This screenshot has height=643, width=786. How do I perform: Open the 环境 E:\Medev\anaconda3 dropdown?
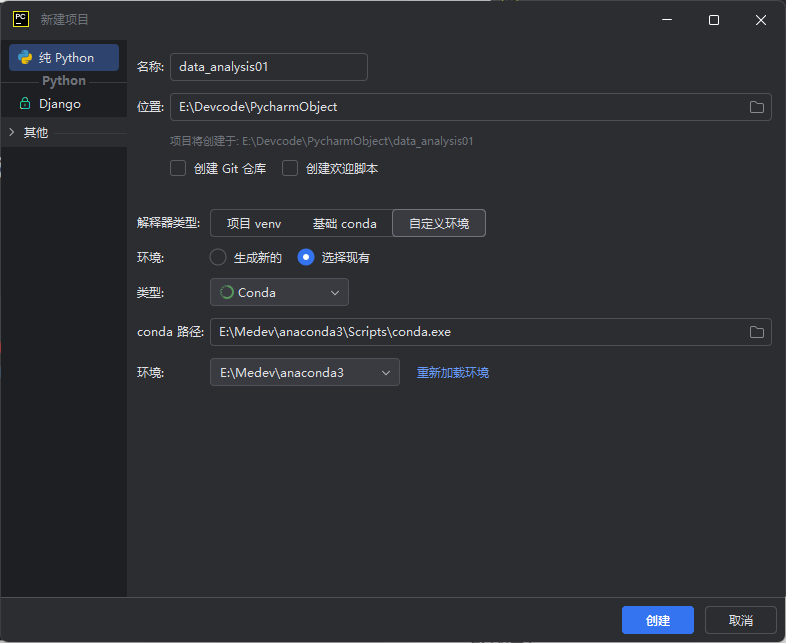[x=305, y=372]
